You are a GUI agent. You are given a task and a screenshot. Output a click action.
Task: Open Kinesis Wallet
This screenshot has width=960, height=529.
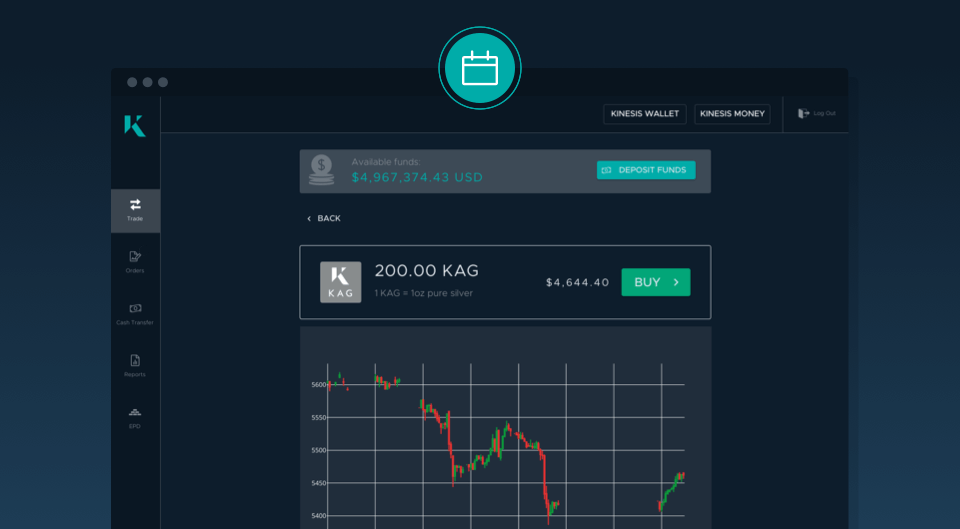(x=645, y=114)
